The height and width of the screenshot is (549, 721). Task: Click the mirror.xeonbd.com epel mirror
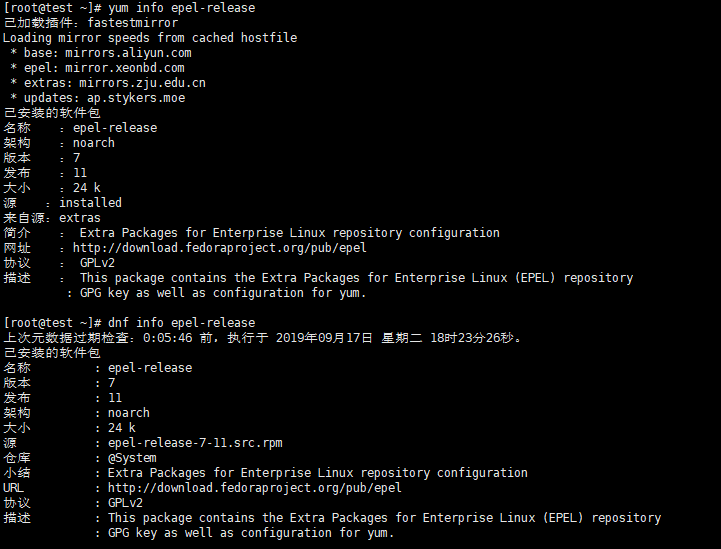point(124,68)
